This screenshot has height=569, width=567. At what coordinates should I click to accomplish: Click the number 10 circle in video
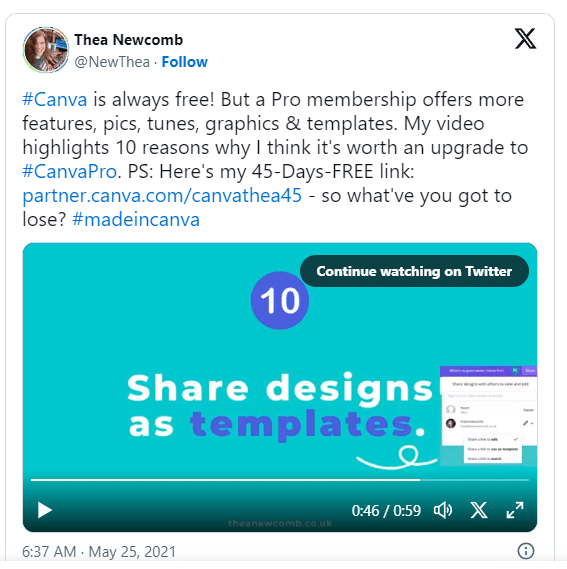280,300
